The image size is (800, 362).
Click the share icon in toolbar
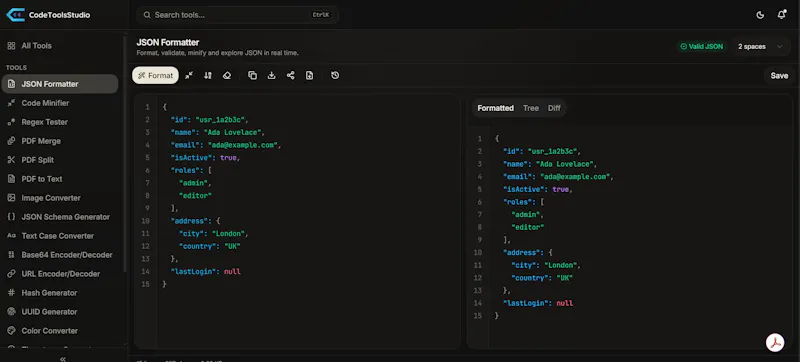pos(290,75)
